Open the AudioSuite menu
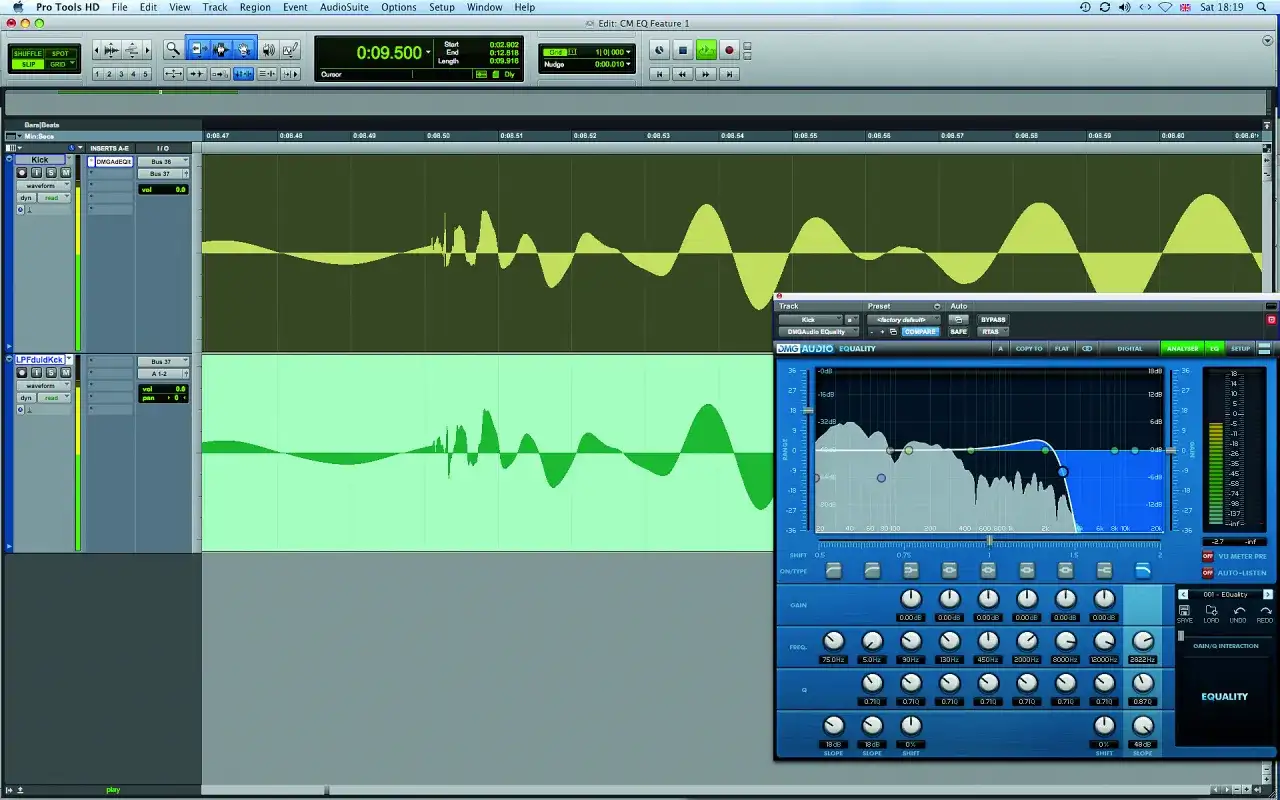 click(x=344, y=7)
